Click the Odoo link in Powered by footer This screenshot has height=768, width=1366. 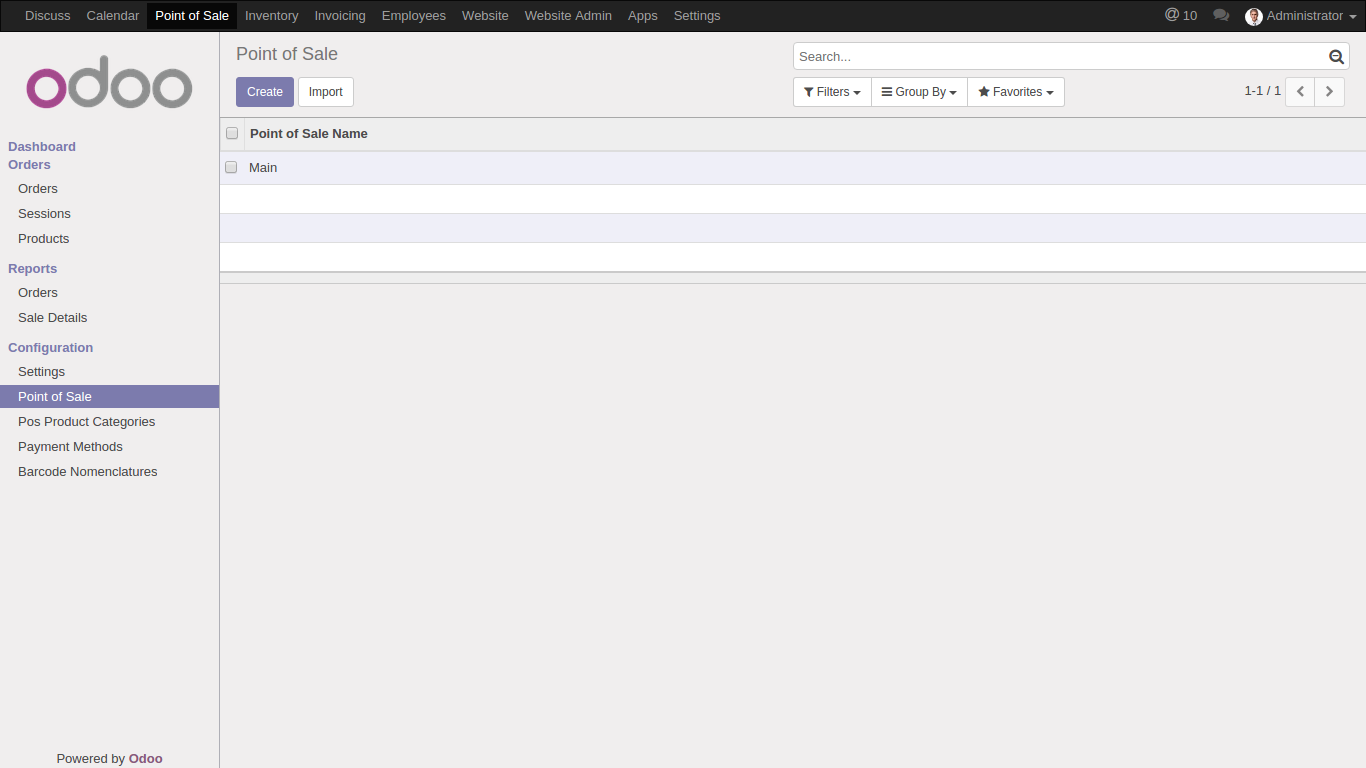coord(146,759)
